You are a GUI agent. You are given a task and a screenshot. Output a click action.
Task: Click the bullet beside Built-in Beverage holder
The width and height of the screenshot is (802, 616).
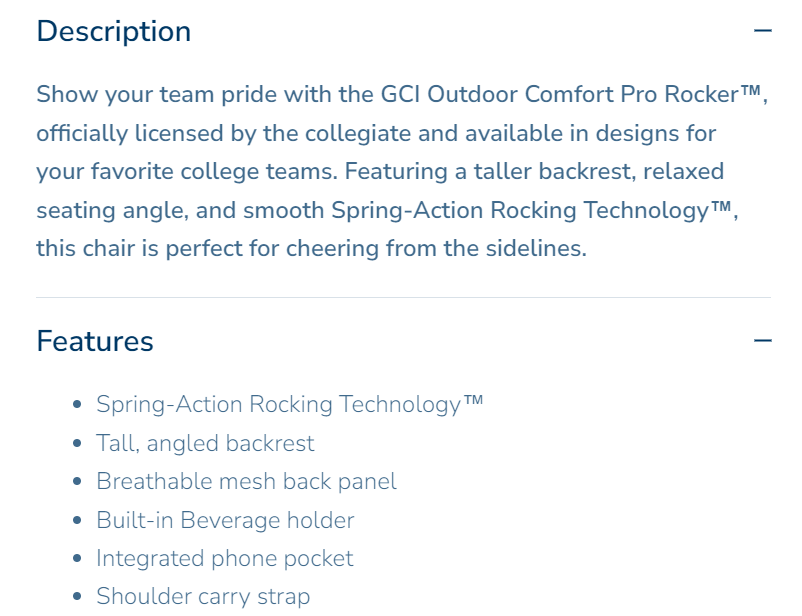coord(78,521)
